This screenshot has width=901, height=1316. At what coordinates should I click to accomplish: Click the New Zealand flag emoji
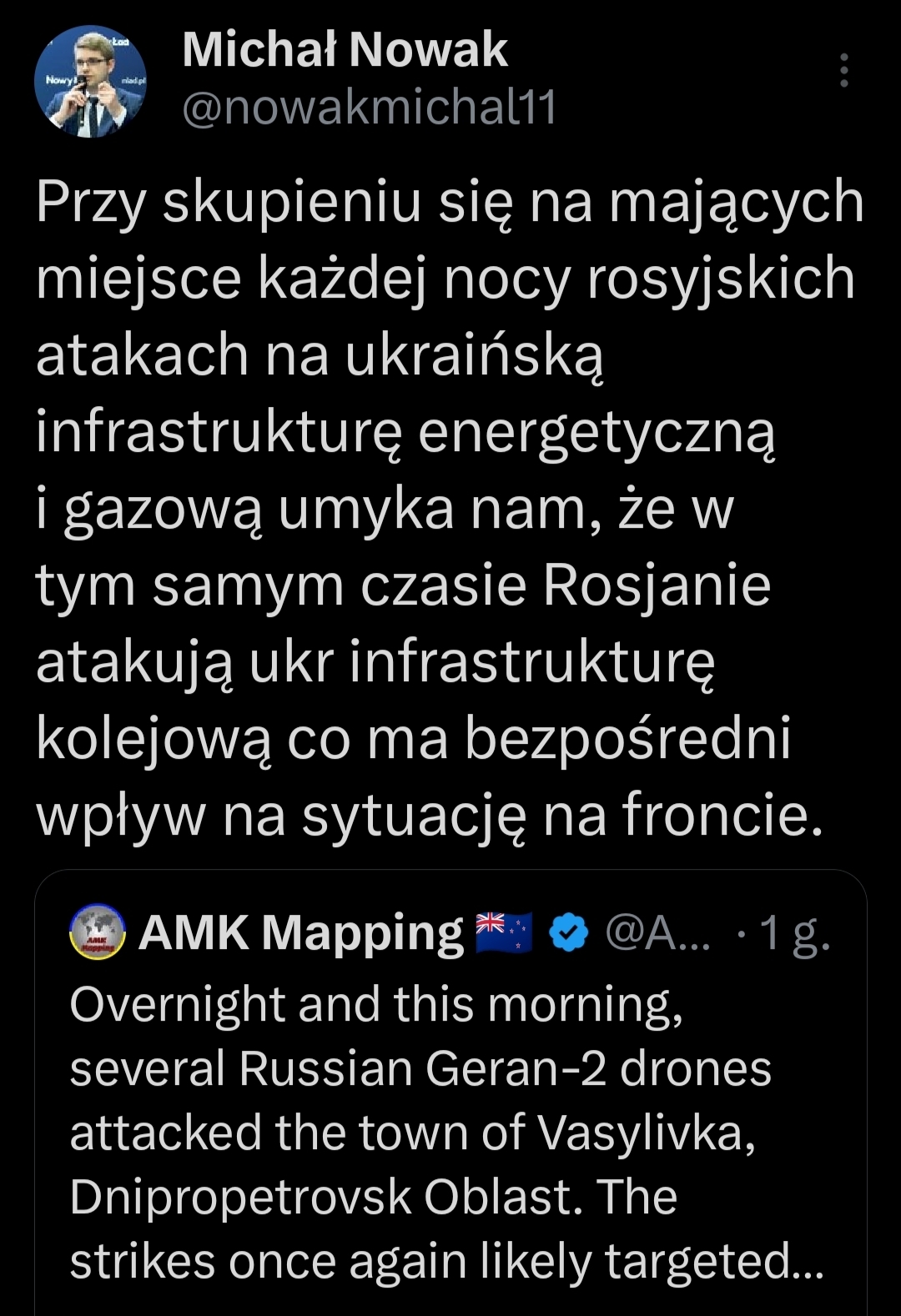tap(504, 932)
